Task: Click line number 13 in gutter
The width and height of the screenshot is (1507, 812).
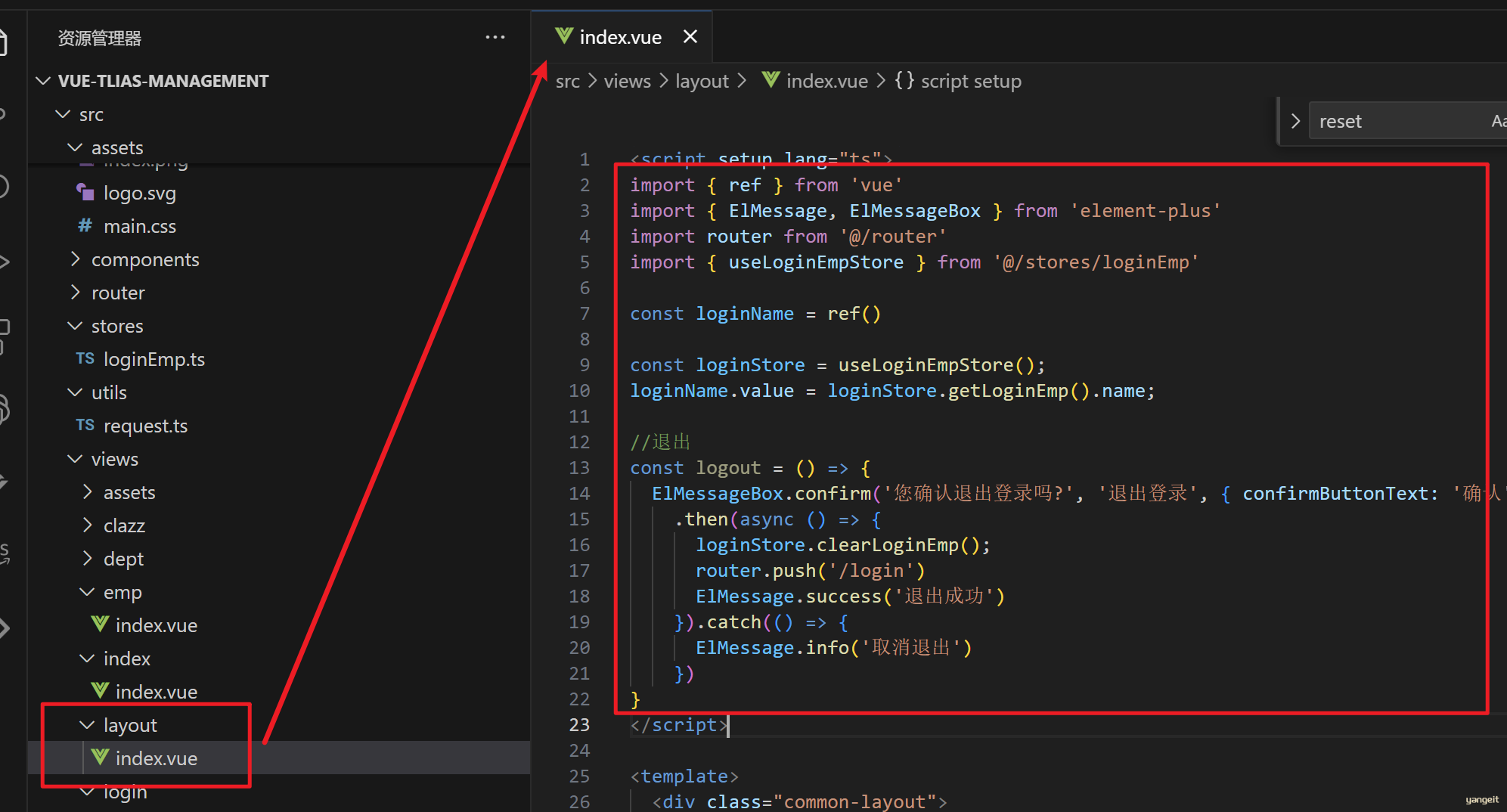Action: tap(579, 468)
